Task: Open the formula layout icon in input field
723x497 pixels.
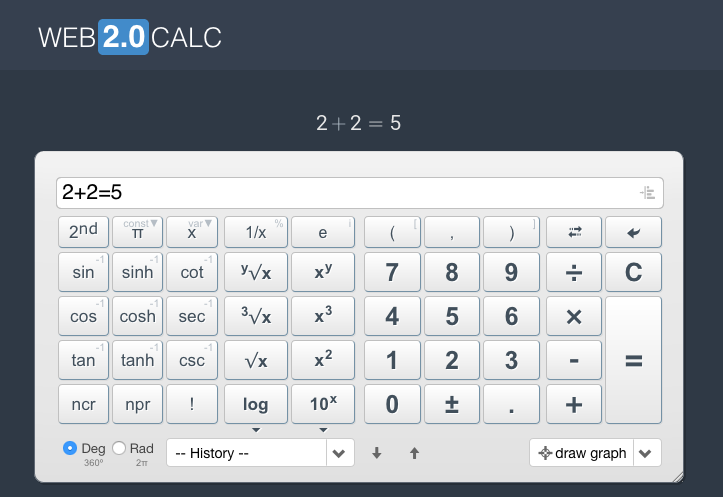Action: (647, 192)
